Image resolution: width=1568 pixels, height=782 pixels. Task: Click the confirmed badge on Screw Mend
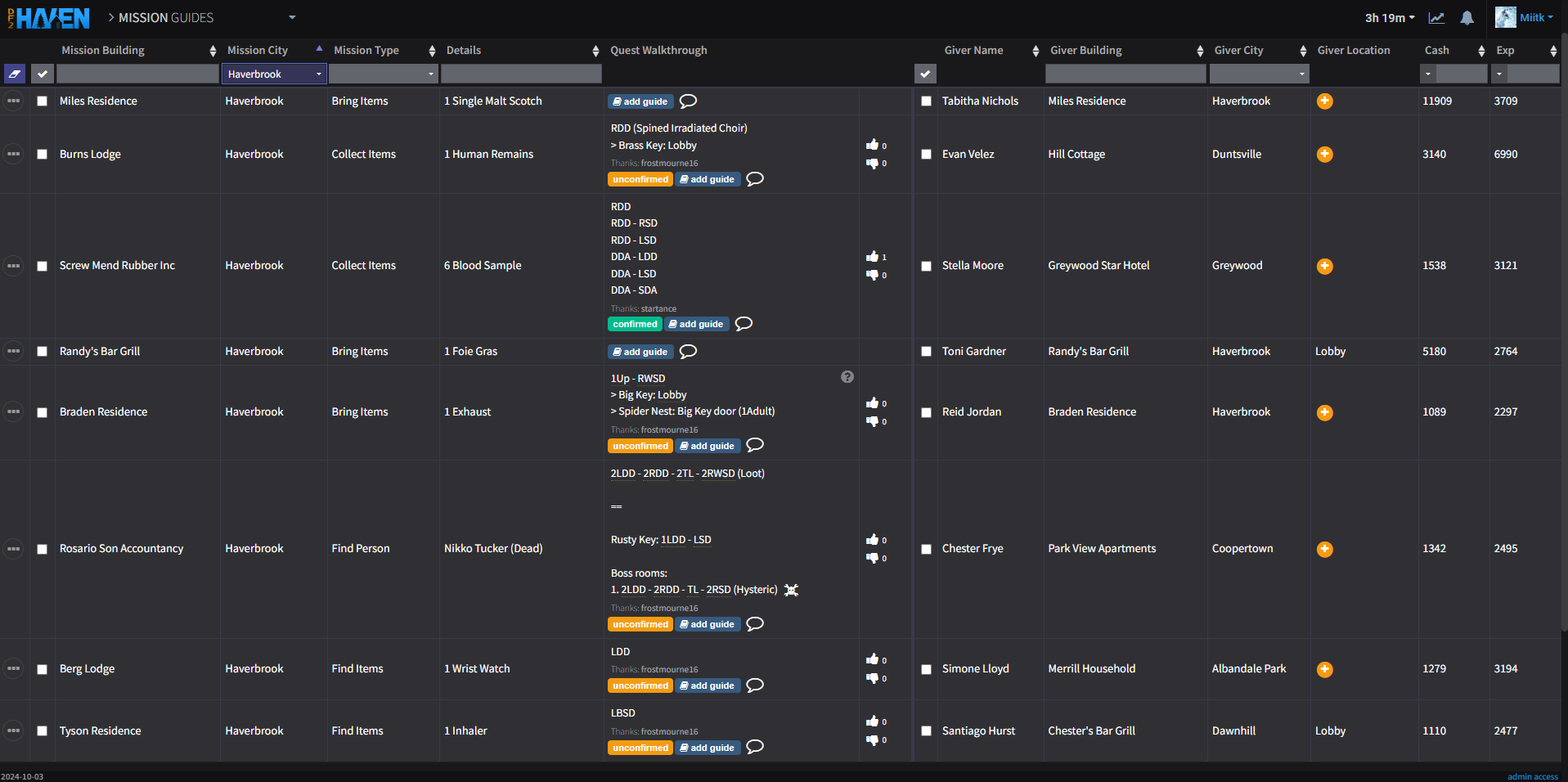pos(635,325)
